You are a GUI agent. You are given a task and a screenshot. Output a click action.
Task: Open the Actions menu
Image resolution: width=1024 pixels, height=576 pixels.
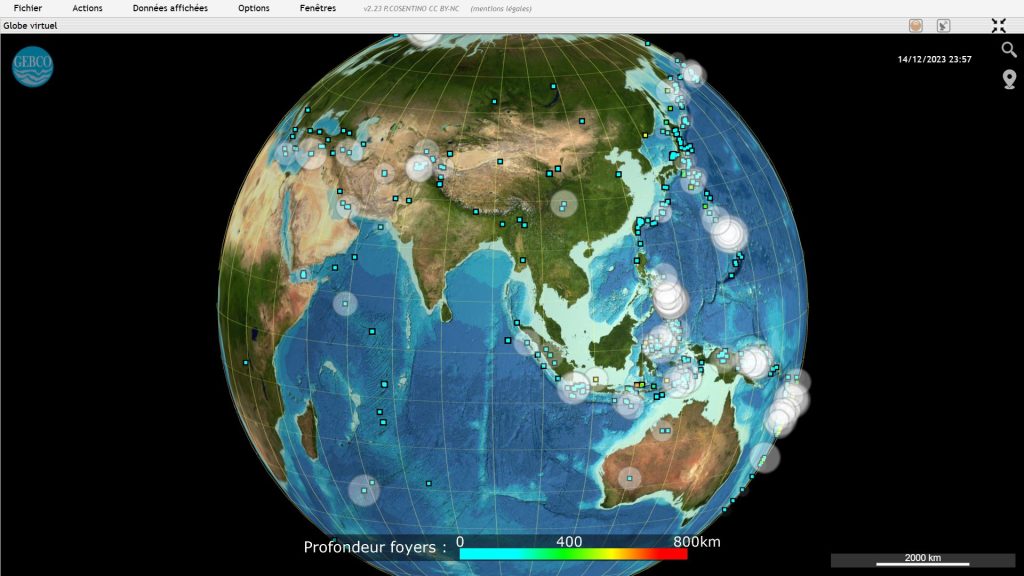87,8
